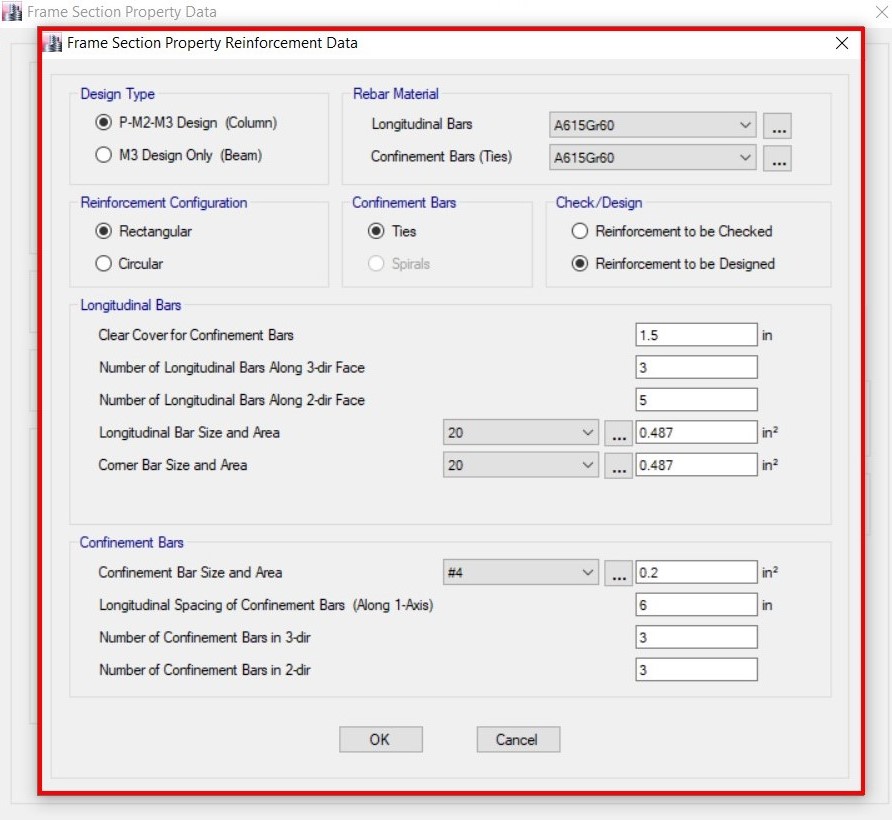
Task: Click Longitudinal Spacing of Confinement Bars field
Action: [x=696, y=605]
